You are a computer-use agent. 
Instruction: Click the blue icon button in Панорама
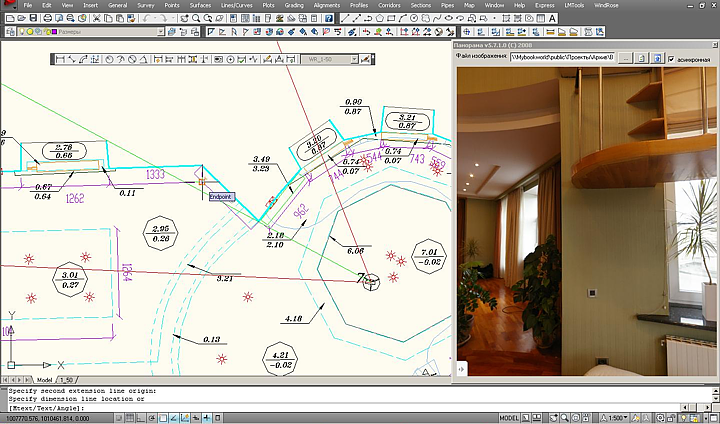coord(658,58)
